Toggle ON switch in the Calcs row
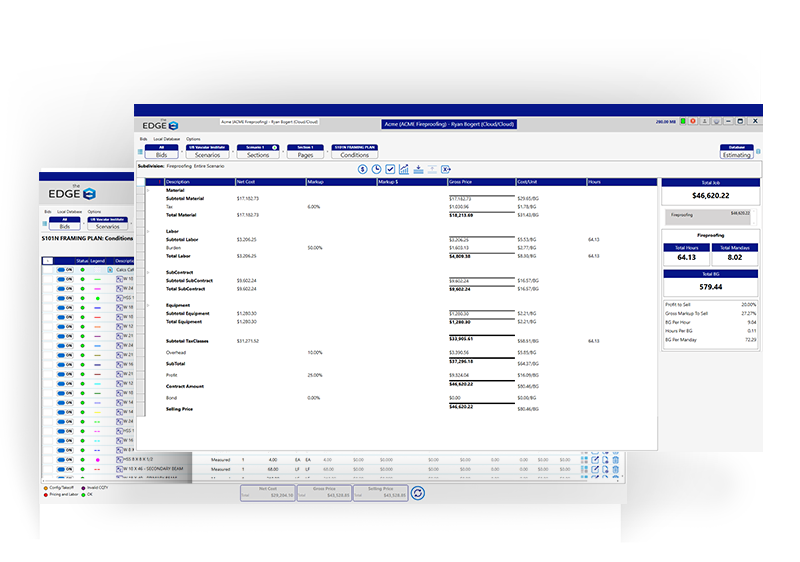 pos(65,269)
